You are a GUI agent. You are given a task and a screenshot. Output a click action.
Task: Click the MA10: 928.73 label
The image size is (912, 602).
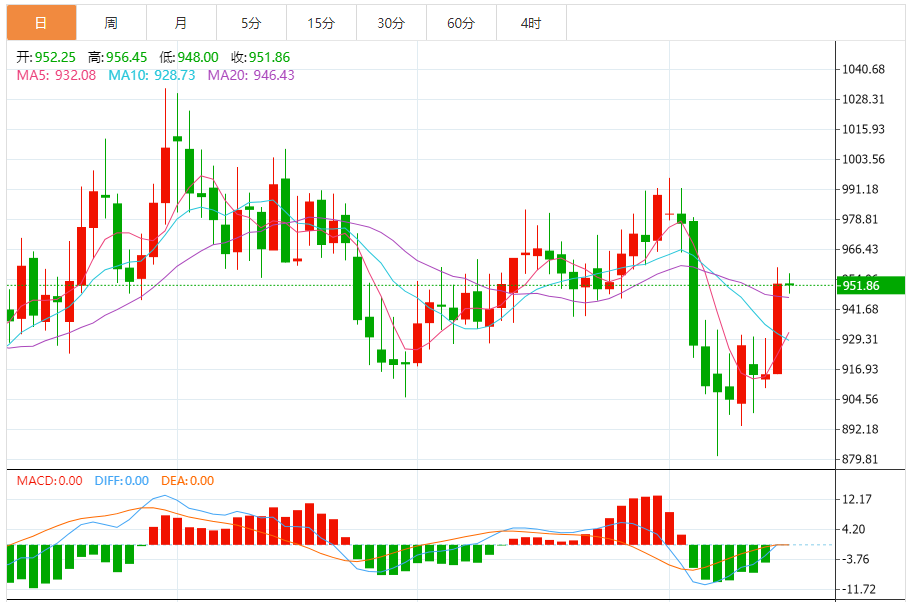point(152,75)
